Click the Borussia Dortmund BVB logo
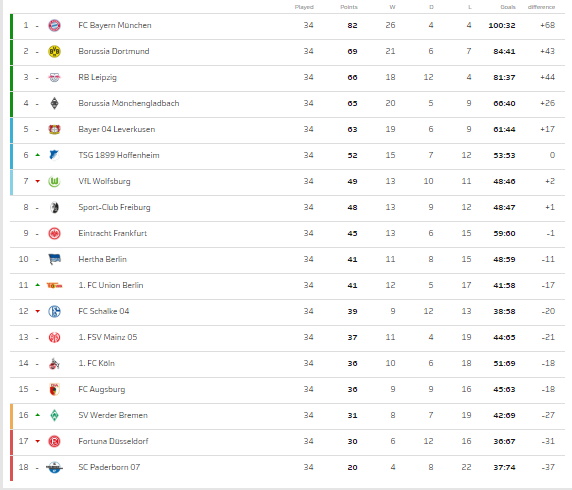Screen dimensions: 572x490 [x=54, y=51]
